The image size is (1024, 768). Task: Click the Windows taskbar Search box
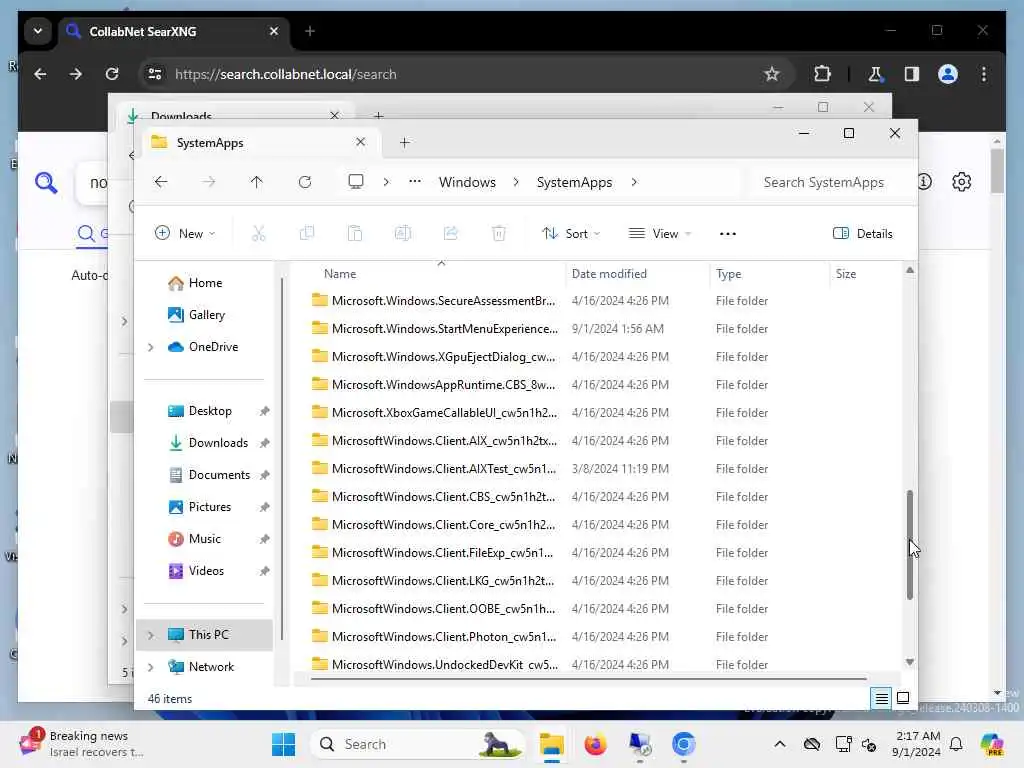coord(419,744)
